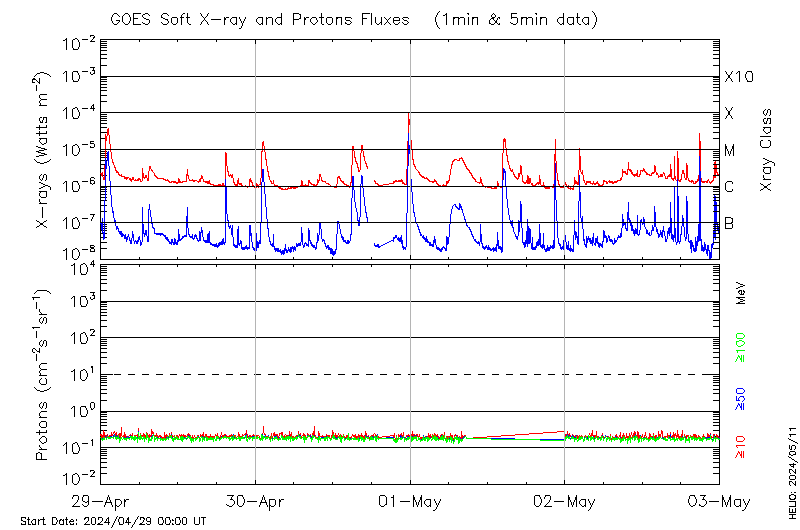Click the 'Xray Class' right axis title
This screenshot has height=530, width=800.
tap(766, 150)
